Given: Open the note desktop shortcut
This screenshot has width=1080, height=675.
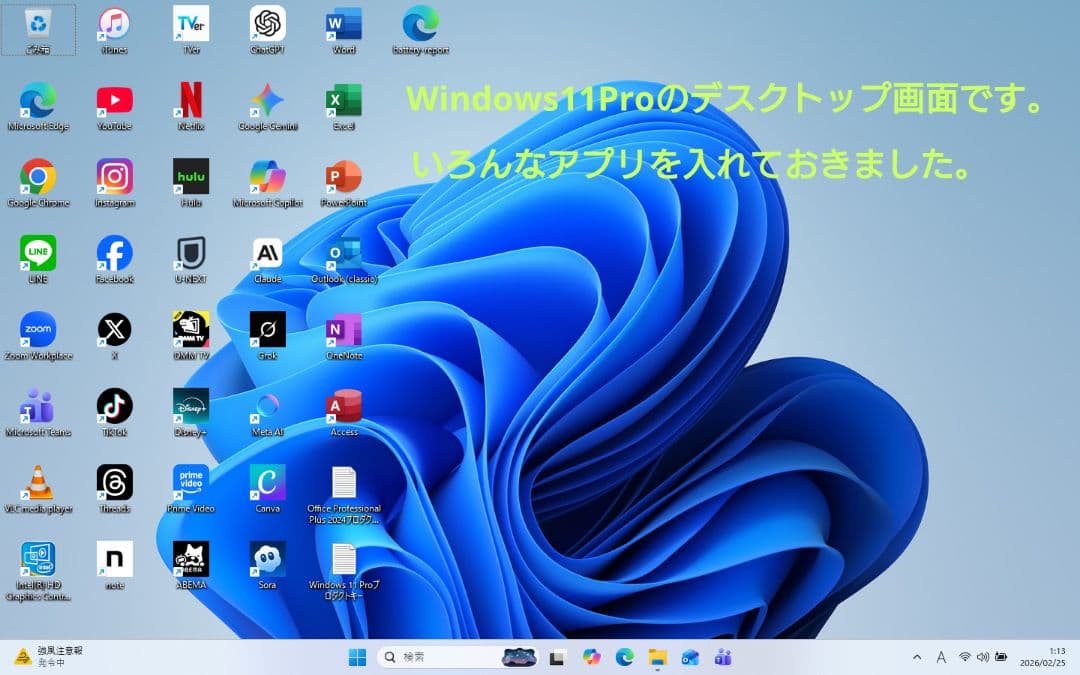Looking at the screenshot, I should coord(114,565).
